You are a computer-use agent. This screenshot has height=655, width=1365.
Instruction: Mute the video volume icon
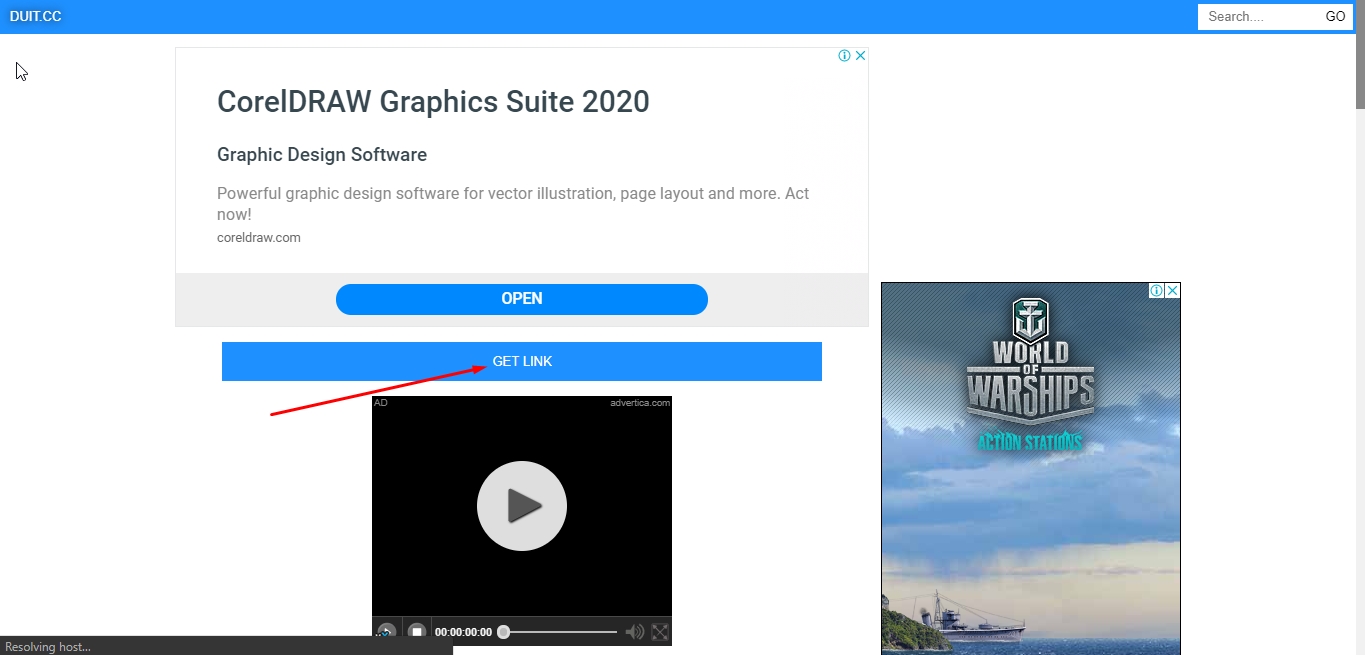click(x=634, y=632)
